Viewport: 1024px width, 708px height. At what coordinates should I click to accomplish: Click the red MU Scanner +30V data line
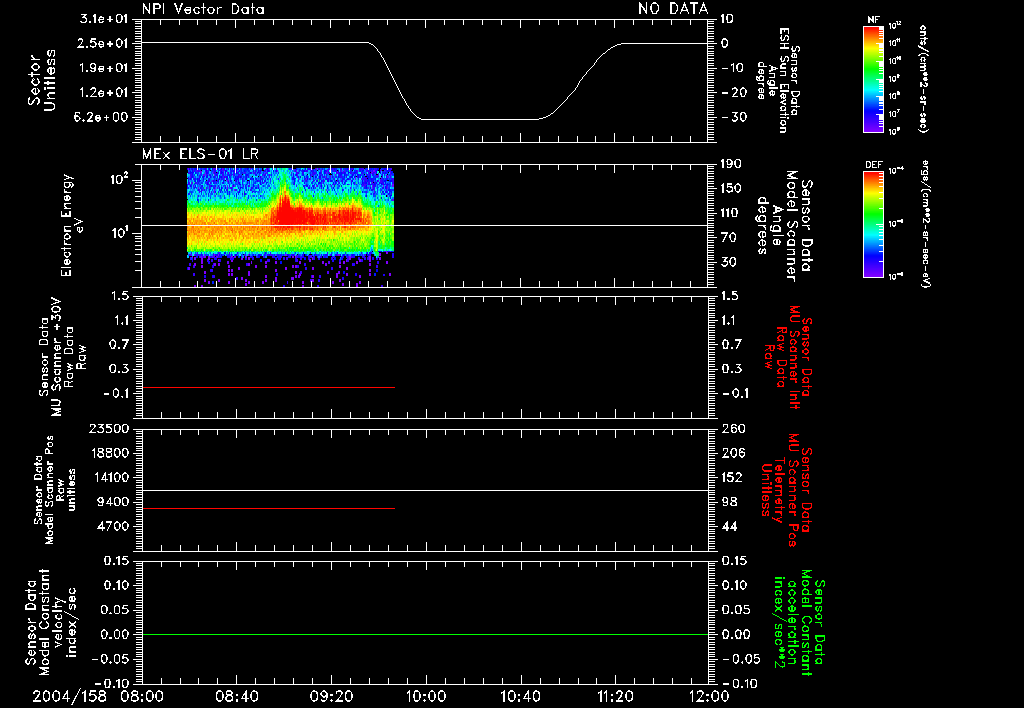click(x=268, y=387)
